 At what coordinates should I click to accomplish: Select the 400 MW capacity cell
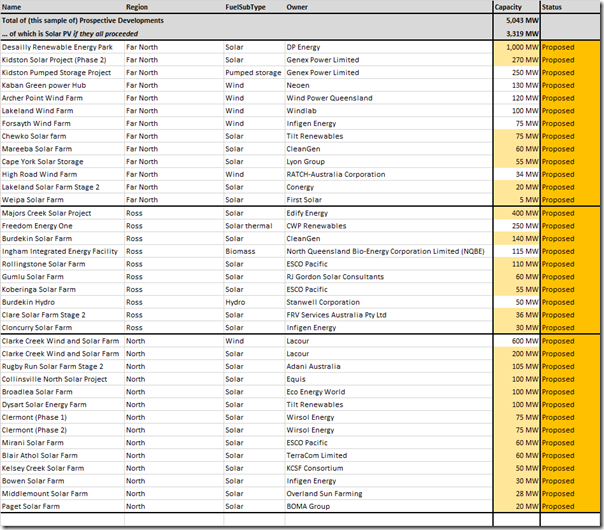point(517,213)
